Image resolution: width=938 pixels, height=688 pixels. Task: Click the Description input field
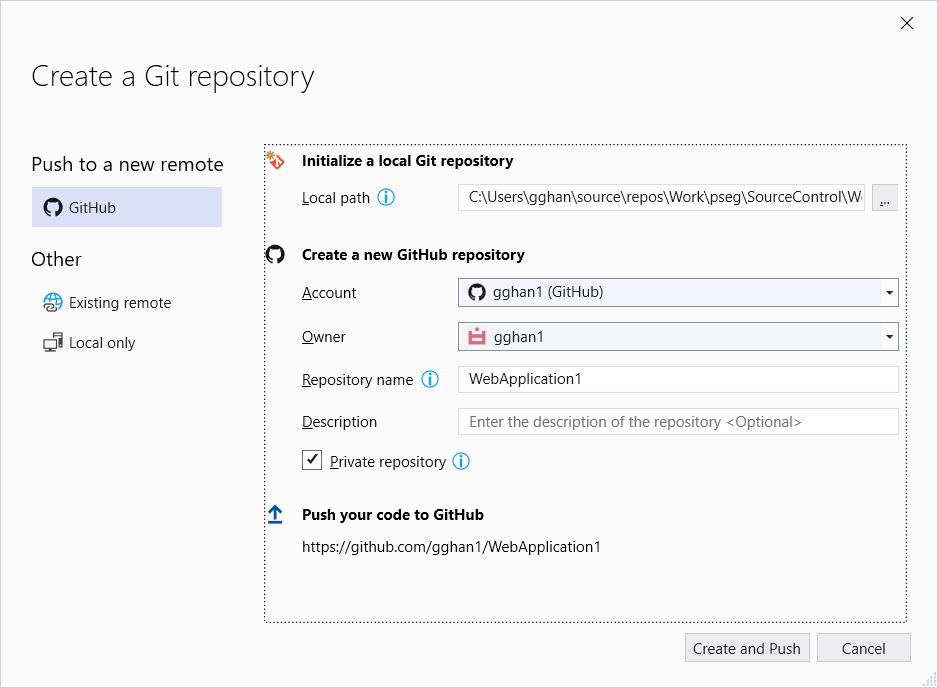677,421
